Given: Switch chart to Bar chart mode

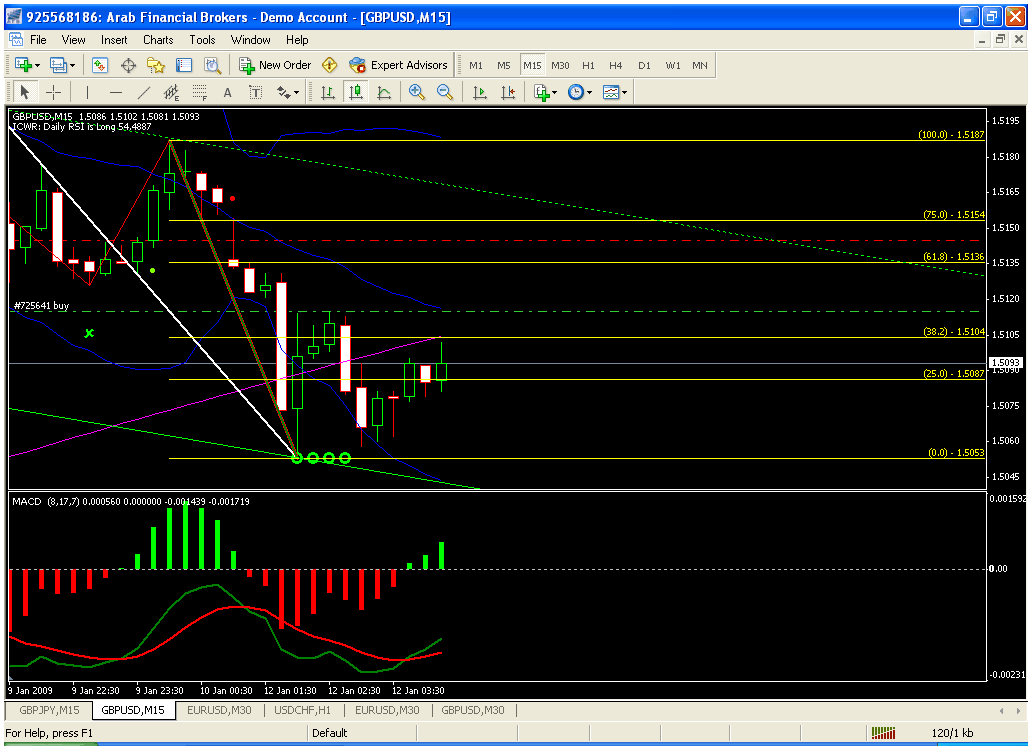Looking at the screenshot, I should point(327,92).
